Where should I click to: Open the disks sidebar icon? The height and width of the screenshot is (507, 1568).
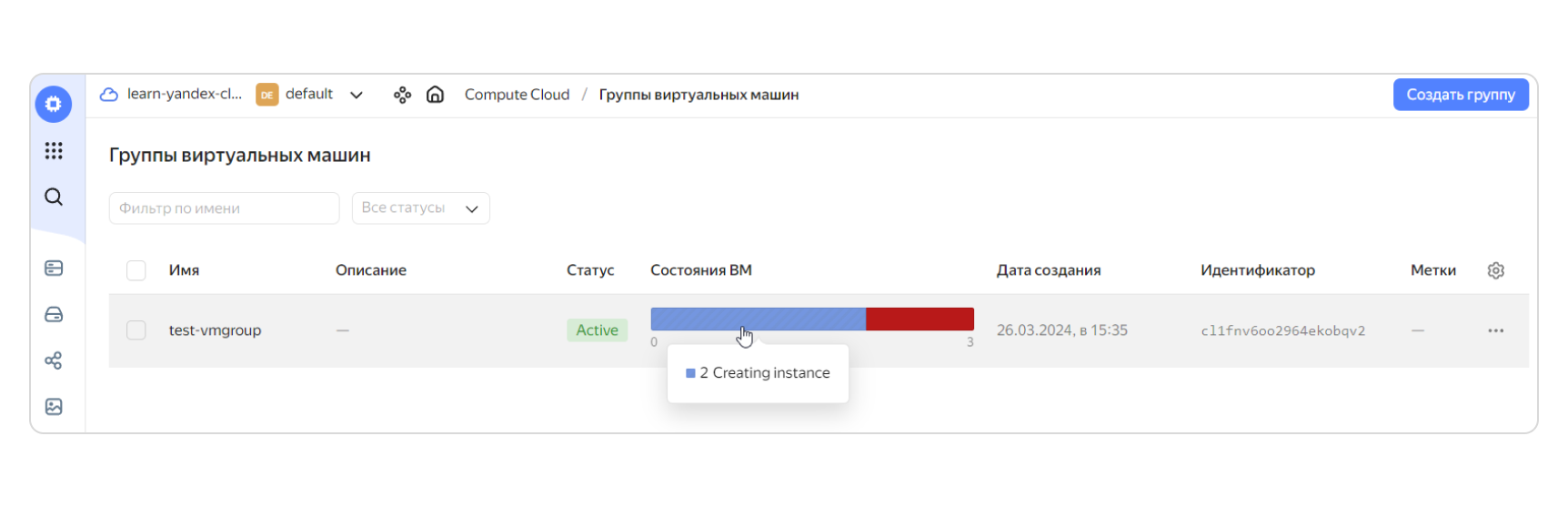[54, 314]
